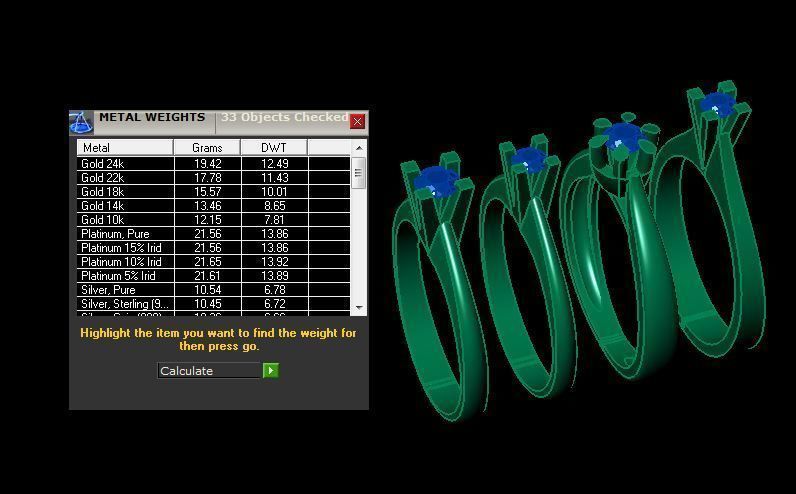The image size is (796, 494).
Task: Click the 21.61 grams cell
Action: (x=208, y=276)
